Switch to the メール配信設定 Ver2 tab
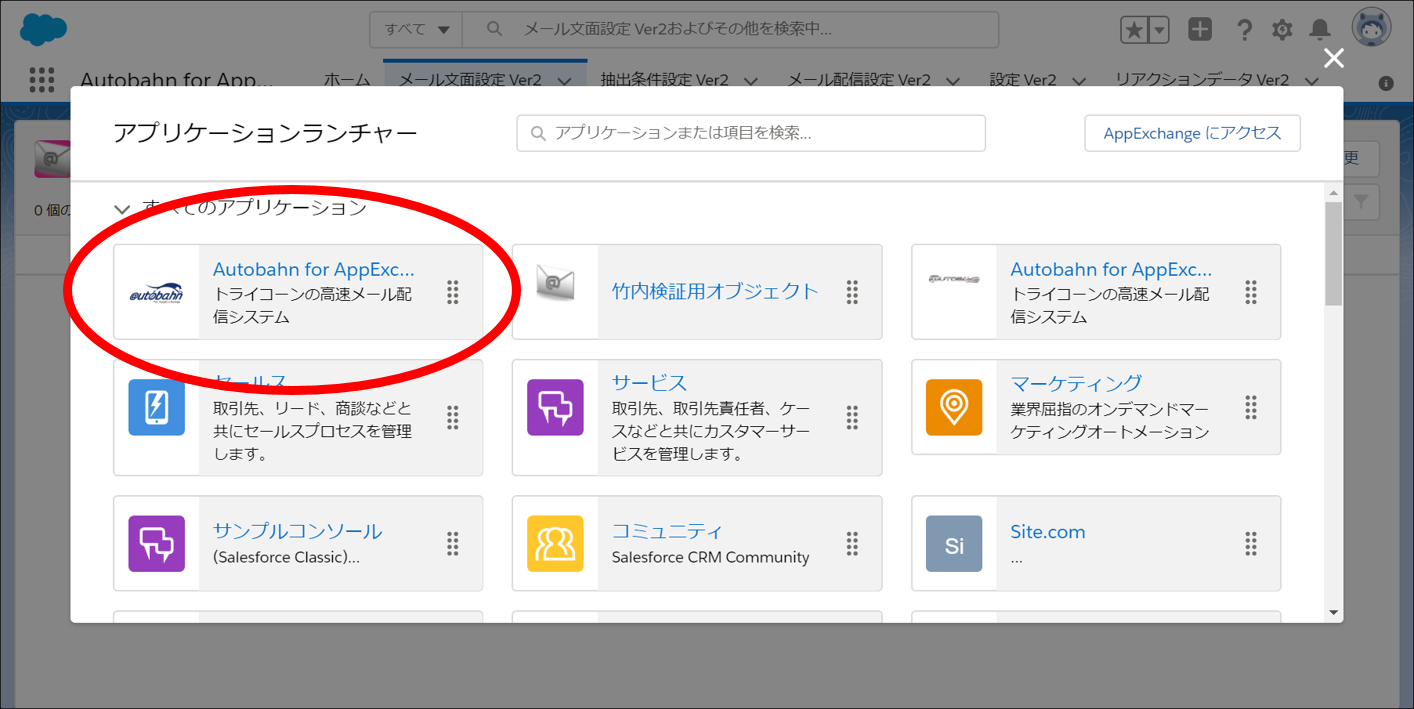Screen dimensions: 1414x709 click(x=859, y=81)
